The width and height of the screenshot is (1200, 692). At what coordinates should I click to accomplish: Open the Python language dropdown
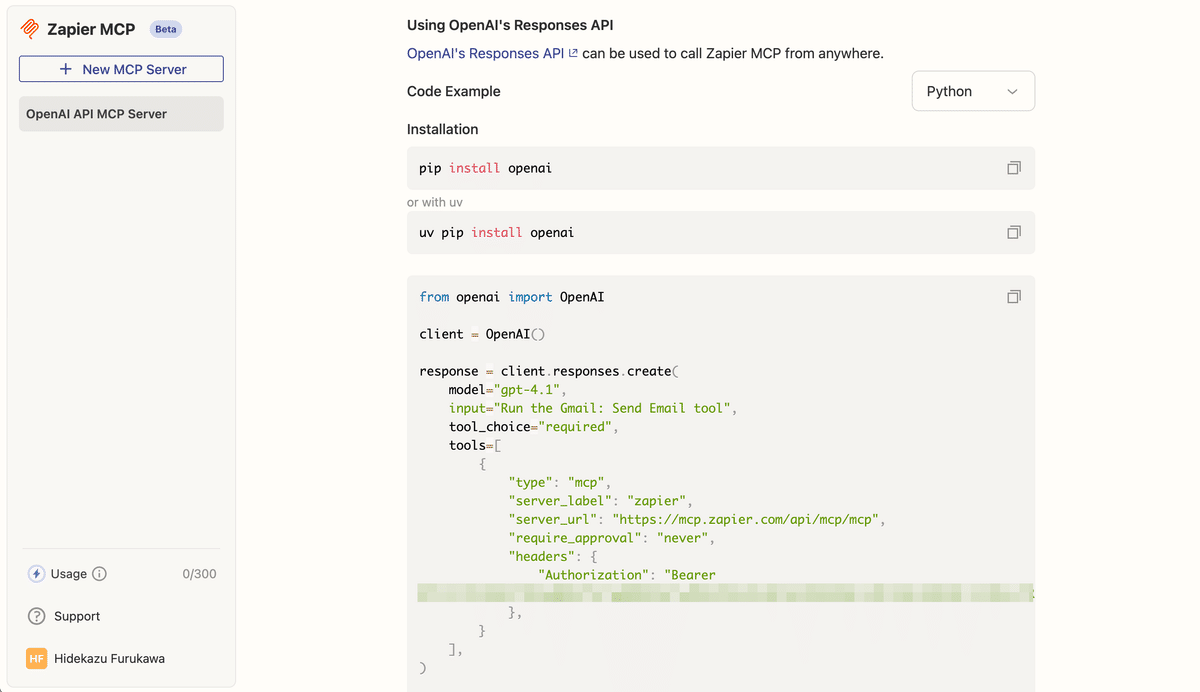click(x=972, y=90)
